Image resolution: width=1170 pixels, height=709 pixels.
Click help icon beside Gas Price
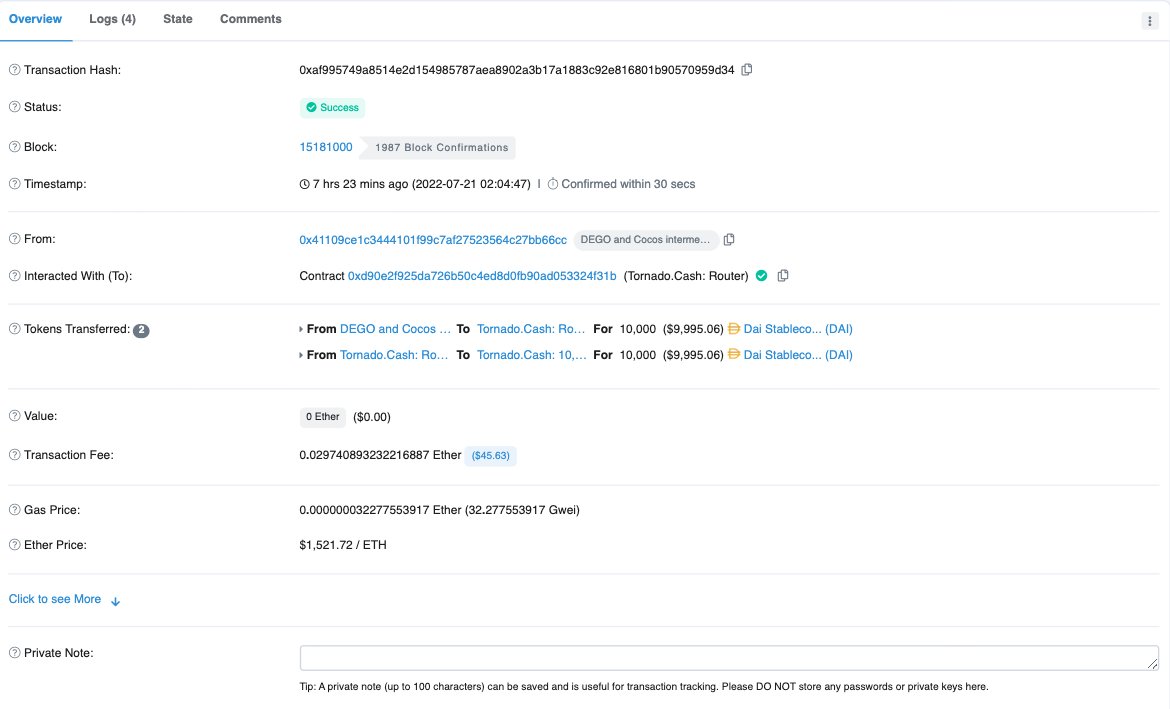(14, 510)
